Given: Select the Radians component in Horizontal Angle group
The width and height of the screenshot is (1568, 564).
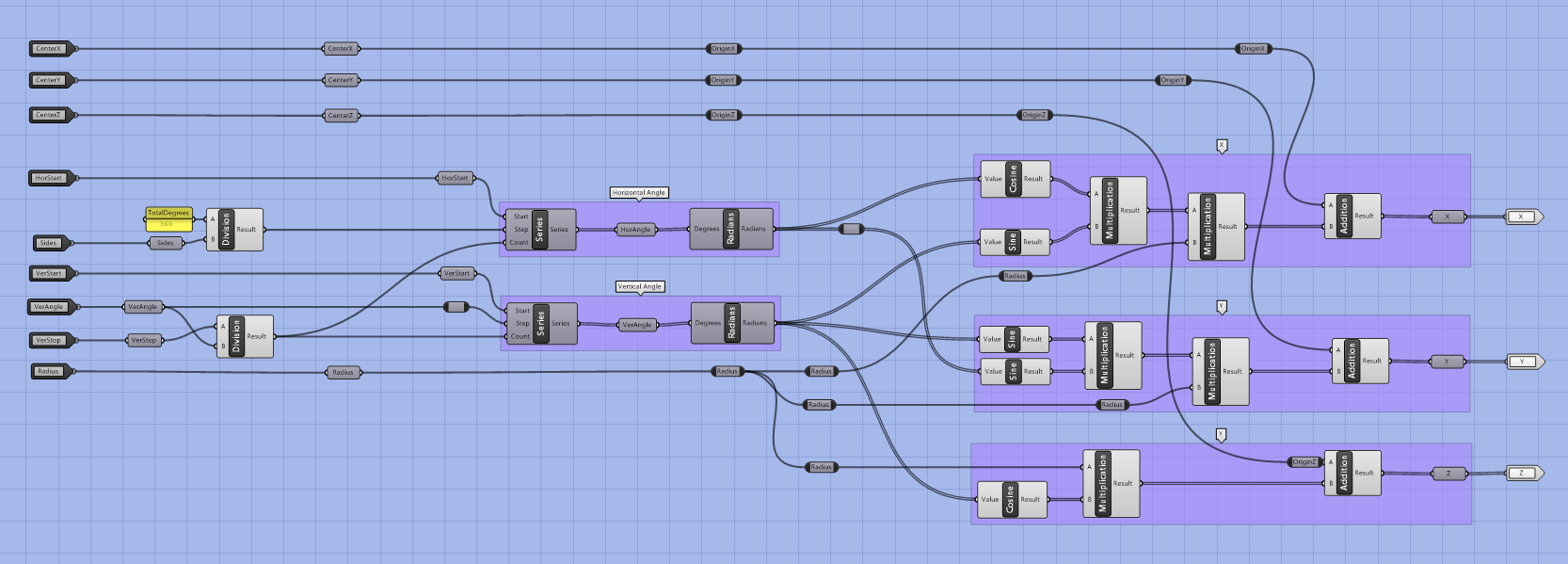Looking at the screenshot, I should [x=731, y=229].
